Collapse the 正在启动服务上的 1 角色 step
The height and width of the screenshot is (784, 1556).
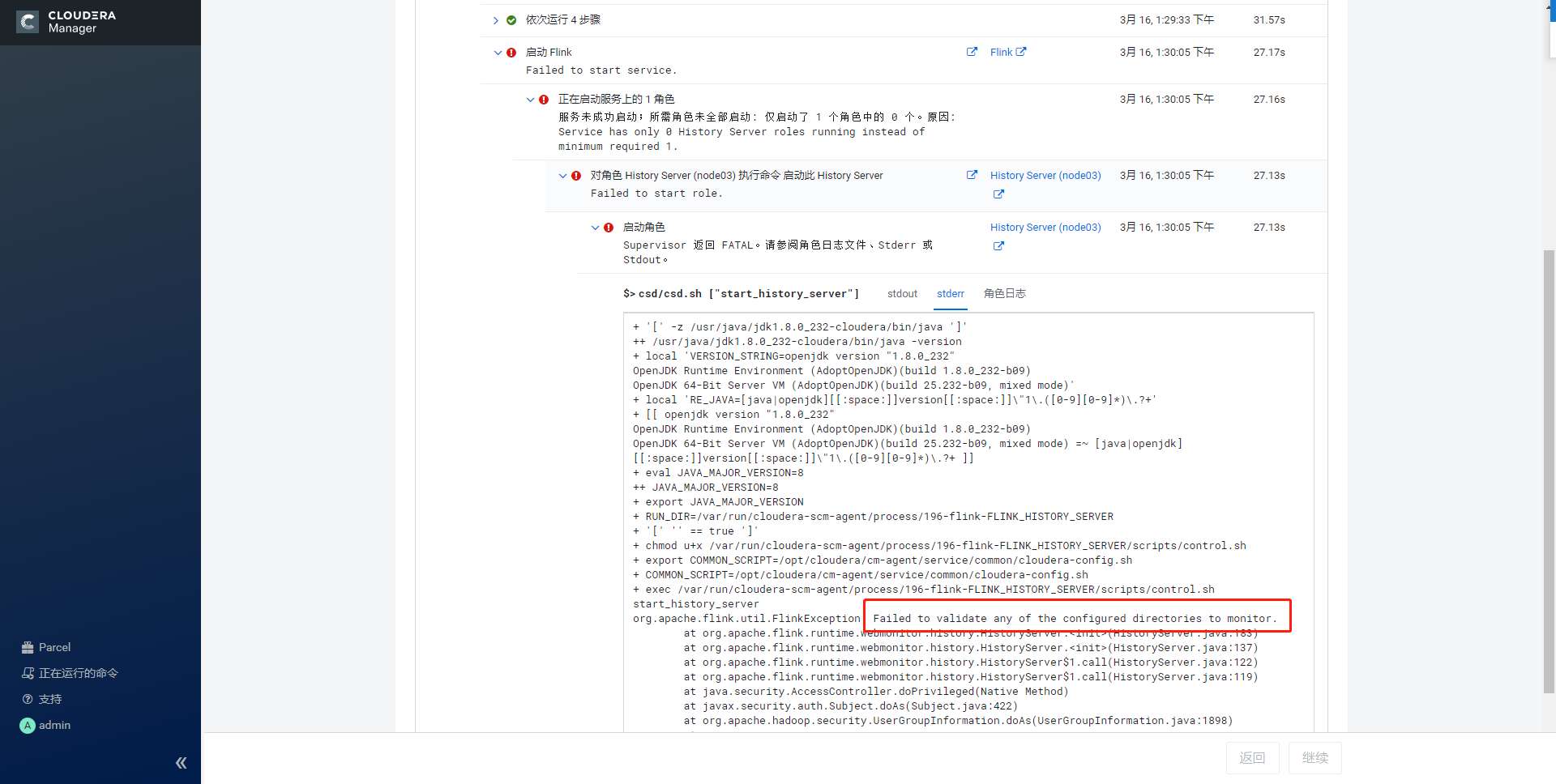point(530,100)
